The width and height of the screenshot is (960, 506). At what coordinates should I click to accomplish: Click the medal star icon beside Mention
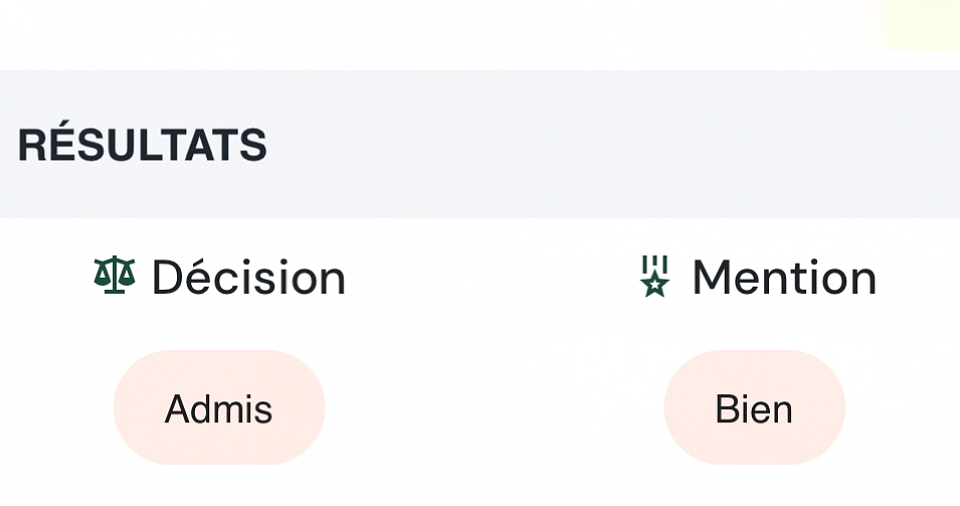pos(655,276)
